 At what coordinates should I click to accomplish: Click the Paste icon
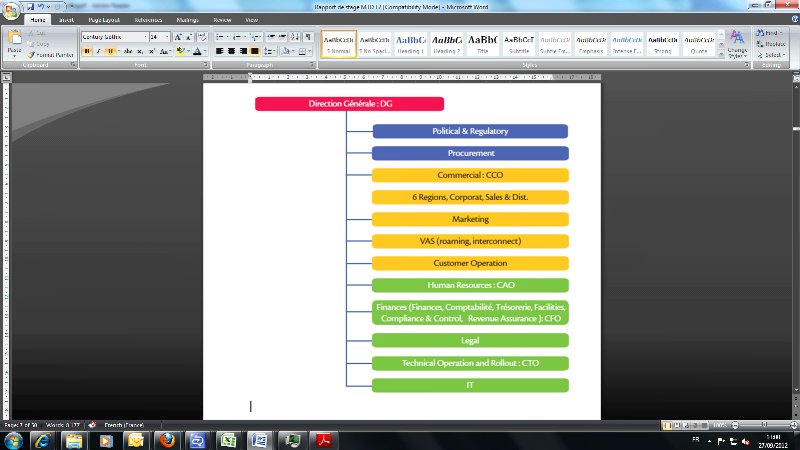[14, 43]
